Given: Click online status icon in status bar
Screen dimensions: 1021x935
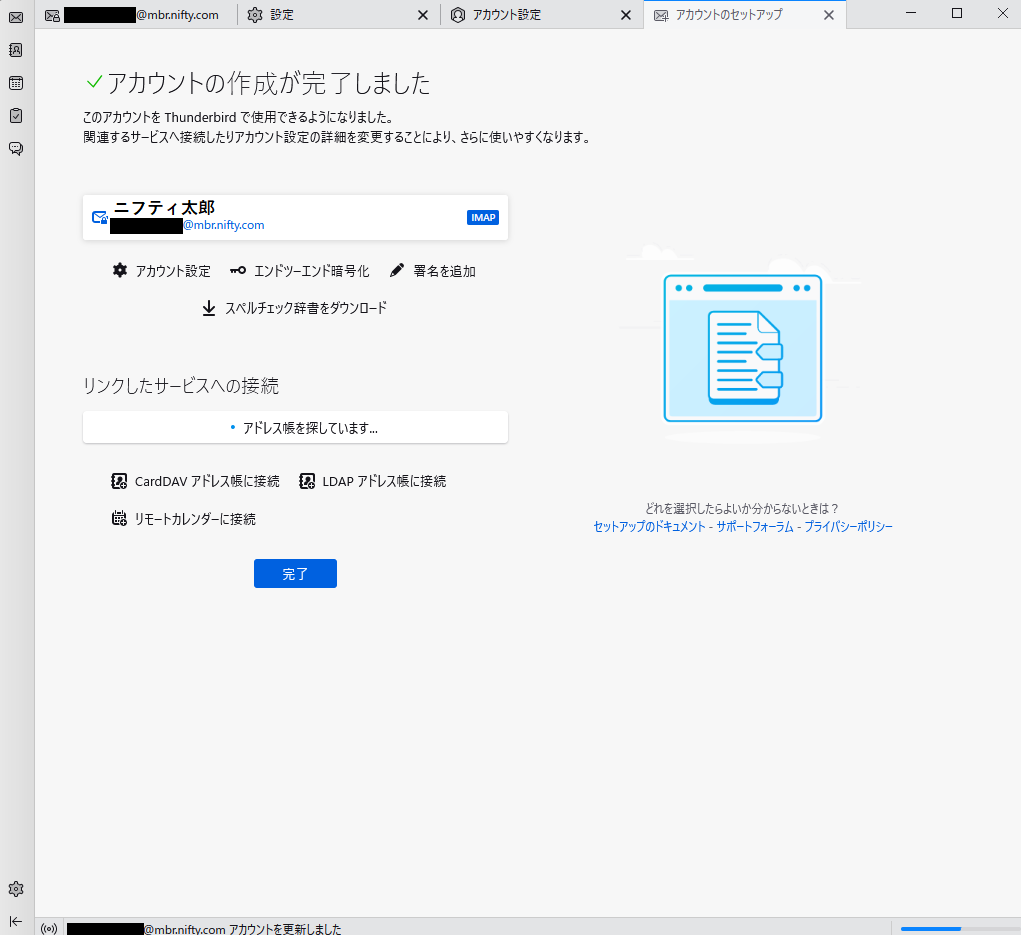Looking at the screenshot, I should [49, 929].
